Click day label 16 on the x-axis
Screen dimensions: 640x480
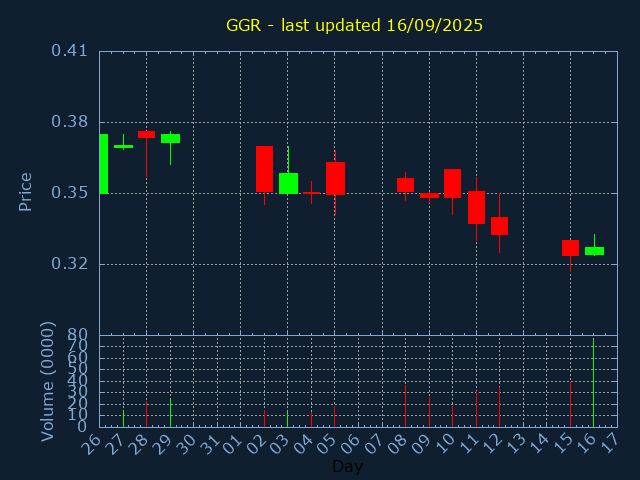coord(585,444)
